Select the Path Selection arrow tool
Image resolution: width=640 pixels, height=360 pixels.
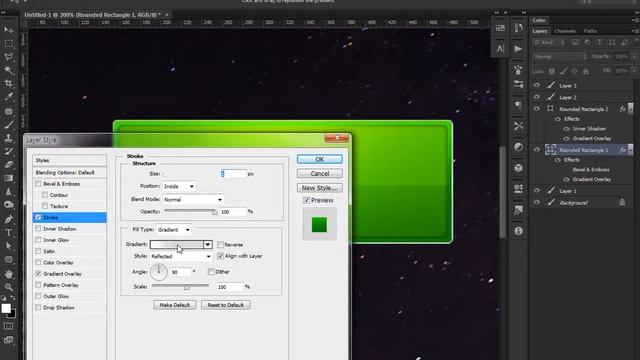tap(9, 246)
